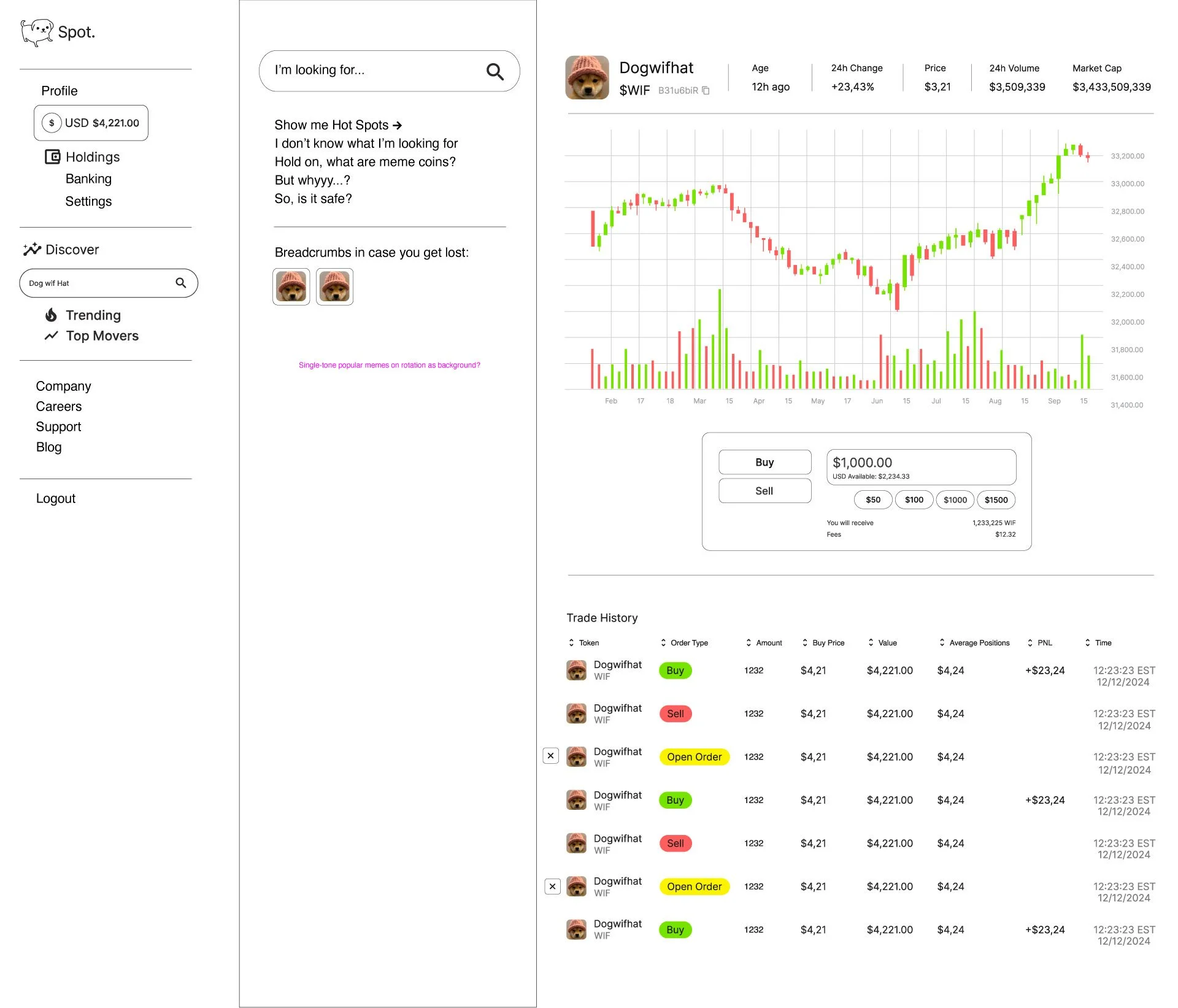Image resolution: width=1178 pixels, height=1008 pixels.
Task: Choose the $1500 preset amount
Action: coord(996,500)
